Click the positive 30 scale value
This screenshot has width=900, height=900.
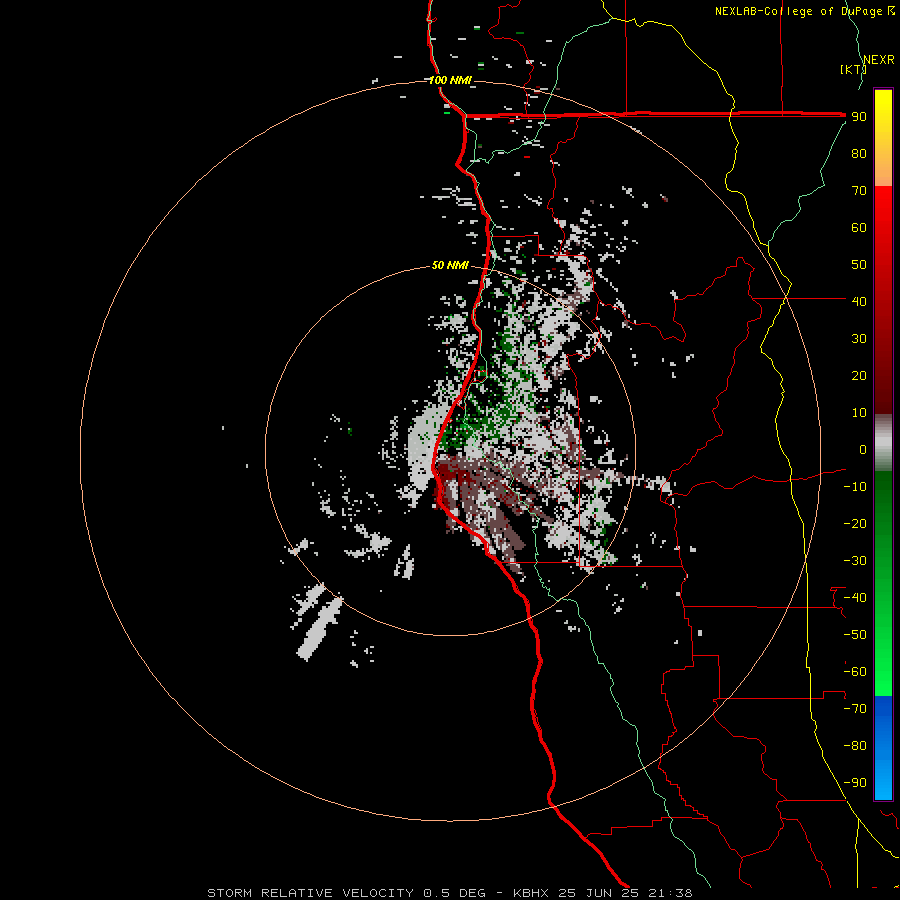(859, 339)
